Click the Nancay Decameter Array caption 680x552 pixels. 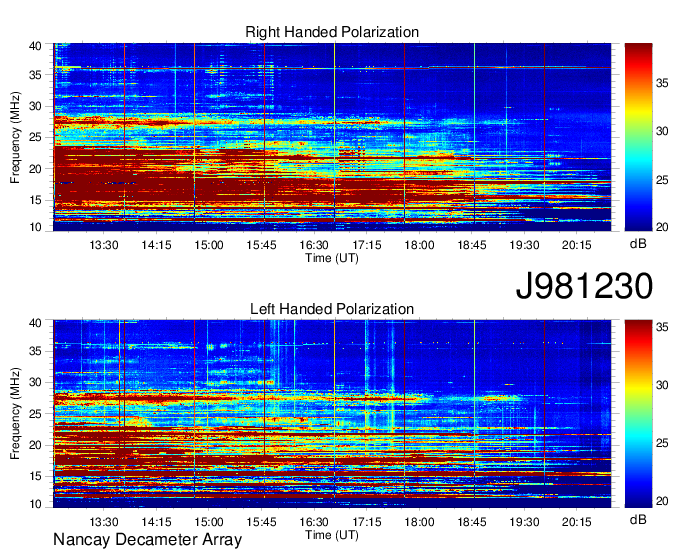coord(147,540)
